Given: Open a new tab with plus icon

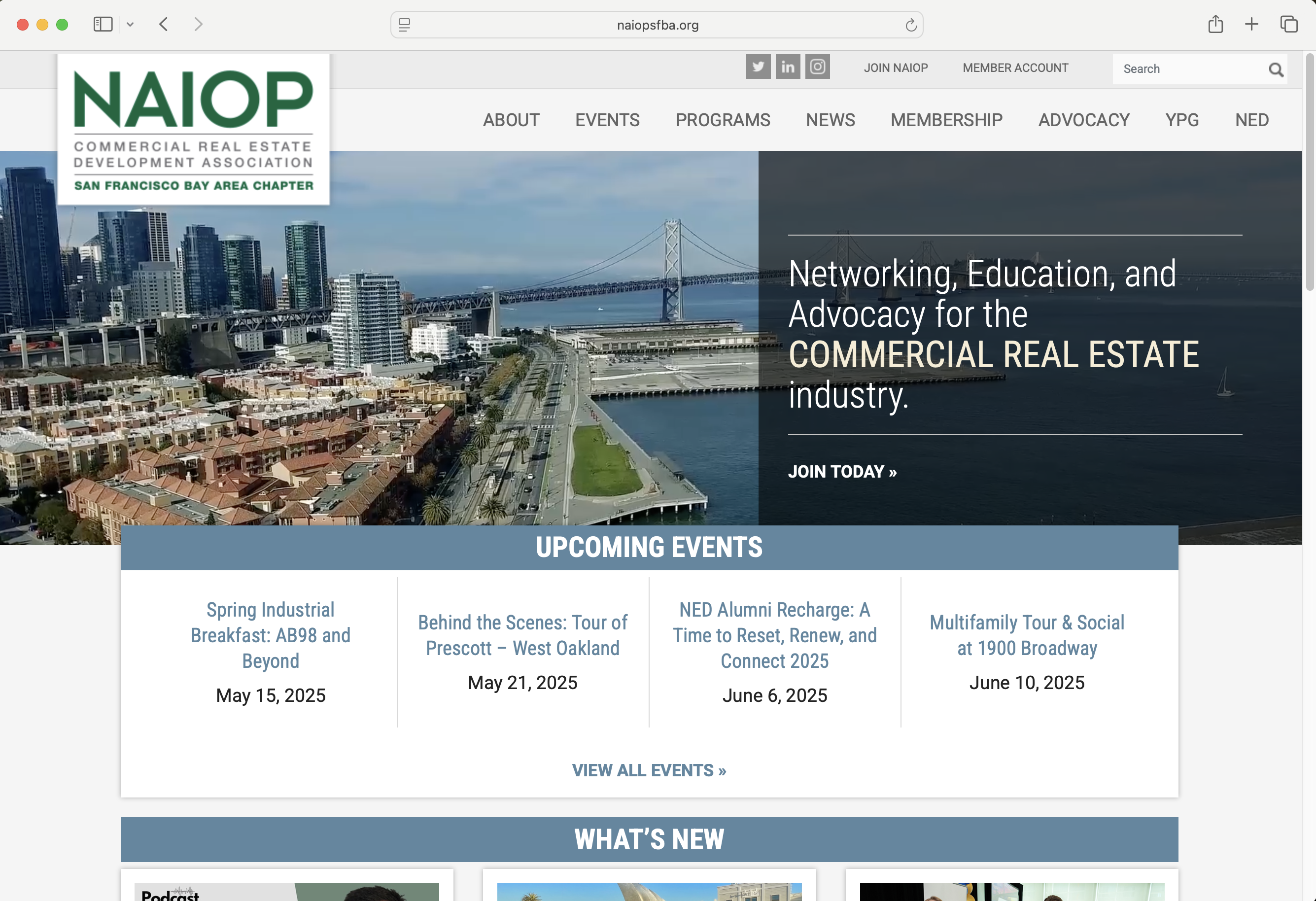Looking at the screenshot, I should [x=1251, y=24].
